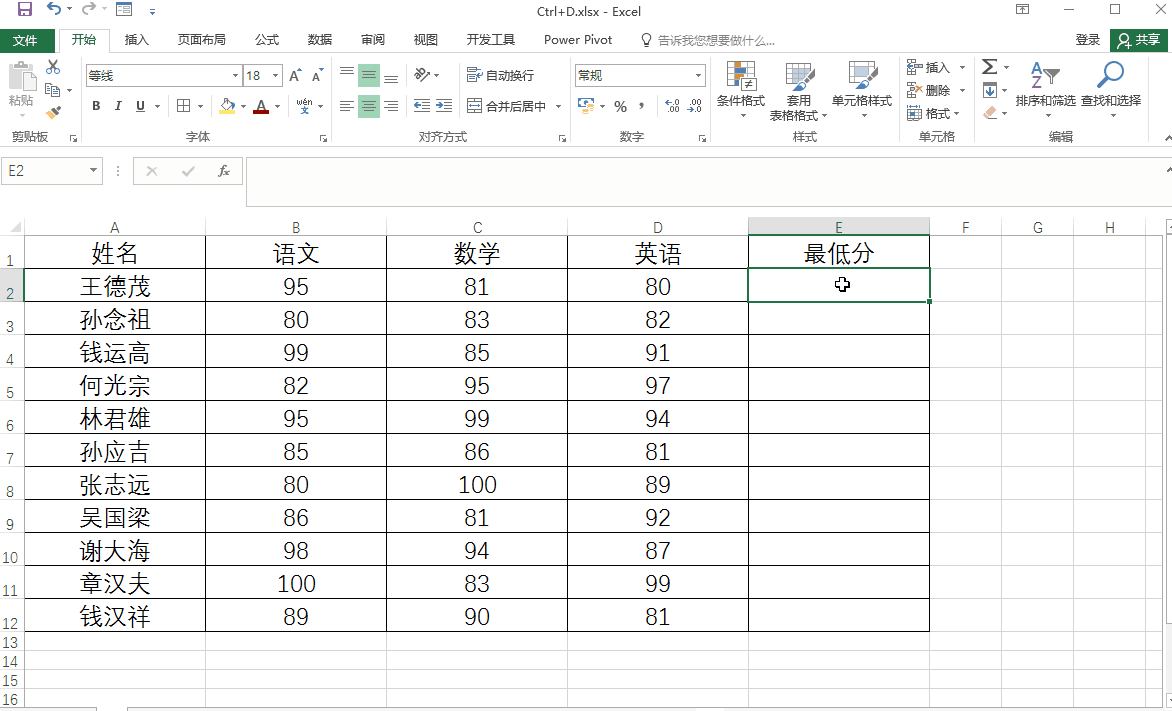The image size is (1172, 711).
Task: Open Format as Table 套用表格格式
Action: (x=798, y=91)
